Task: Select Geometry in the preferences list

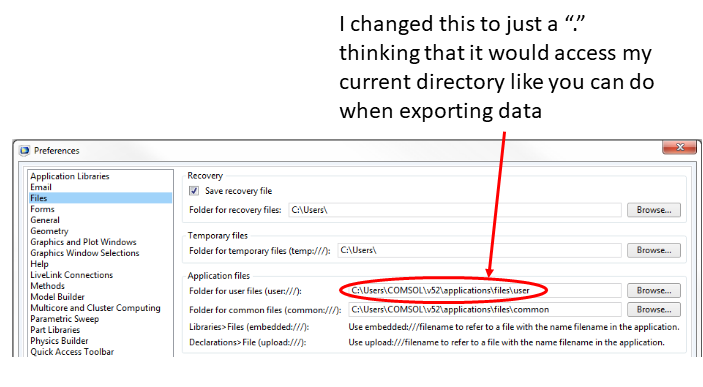Action: point(49,231)
